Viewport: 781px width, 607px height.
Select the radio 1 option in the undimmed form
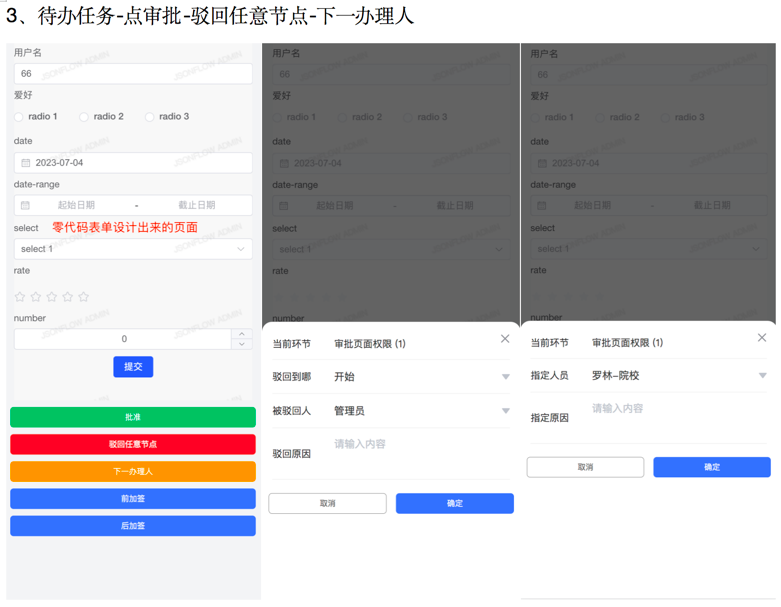point(19,117)
